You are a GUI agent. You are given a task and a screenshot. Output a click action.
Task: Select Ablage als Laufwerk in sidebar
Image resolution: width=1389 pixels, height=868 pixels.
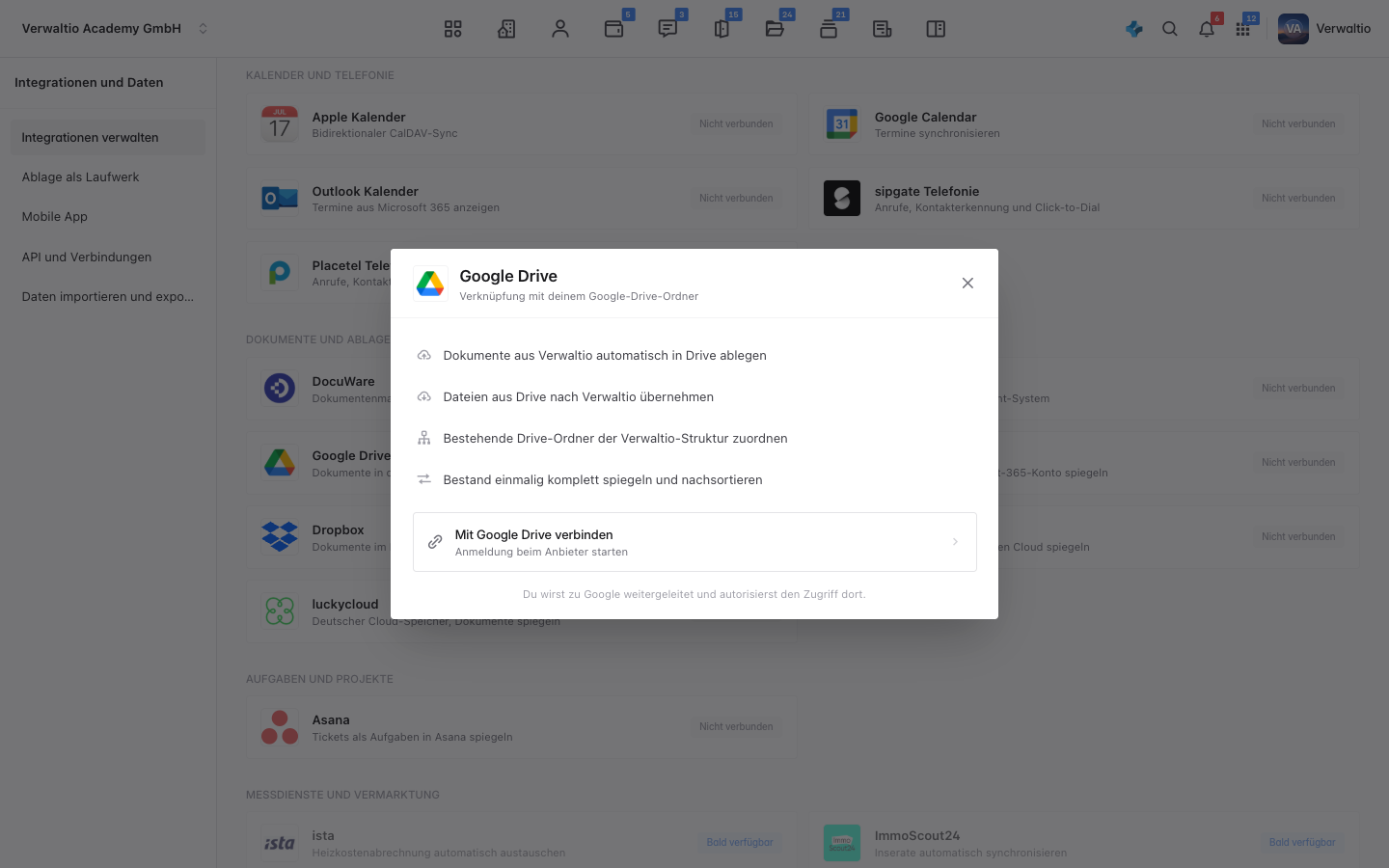[x=108, y=176]
